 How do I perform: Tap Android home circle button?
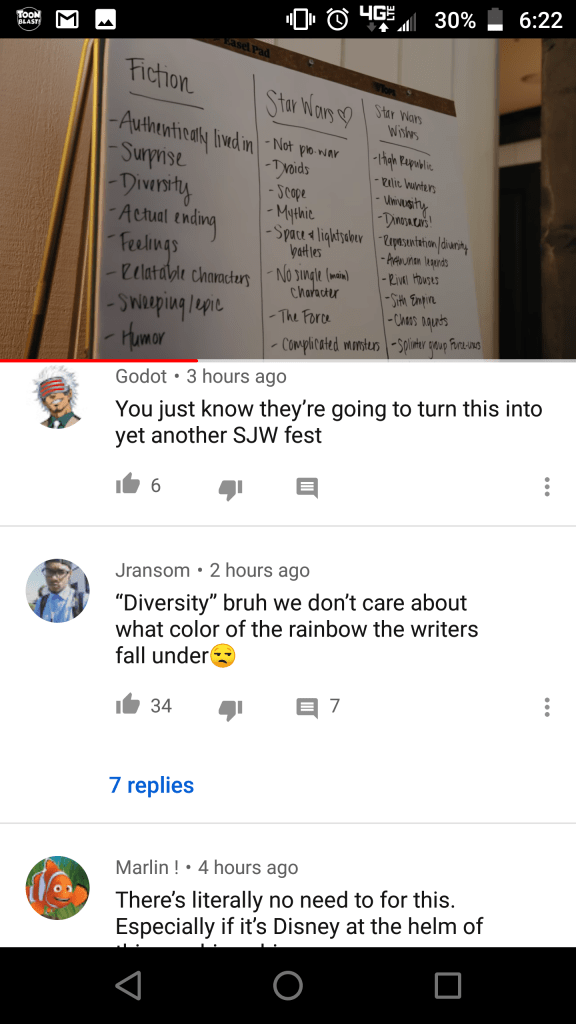click(288, 985)
